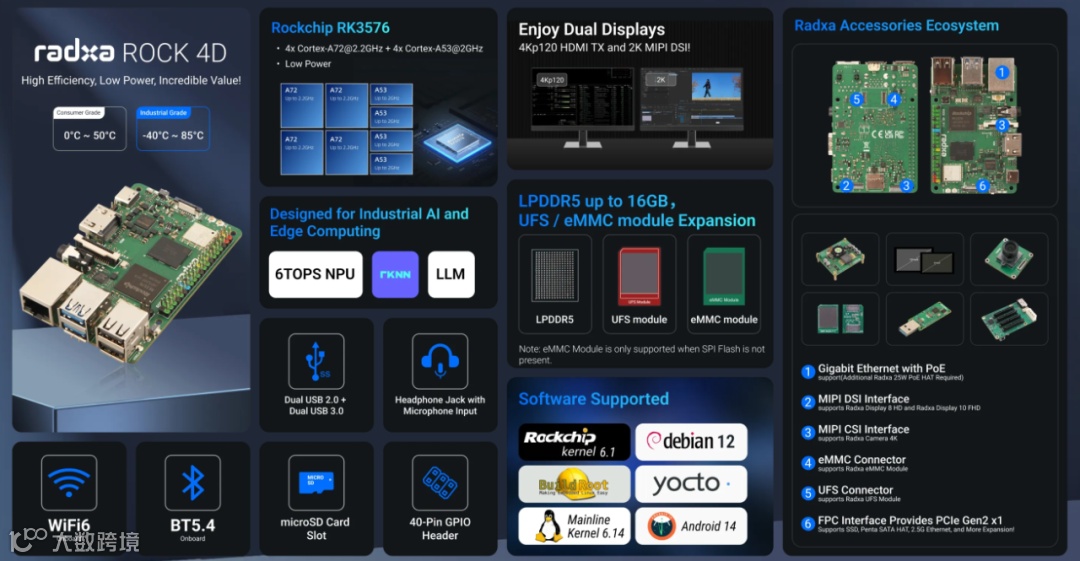The width and height of the screenshot is (1080, 561).
Task: Click the yocto logo
Action: (x=691, y=484)
